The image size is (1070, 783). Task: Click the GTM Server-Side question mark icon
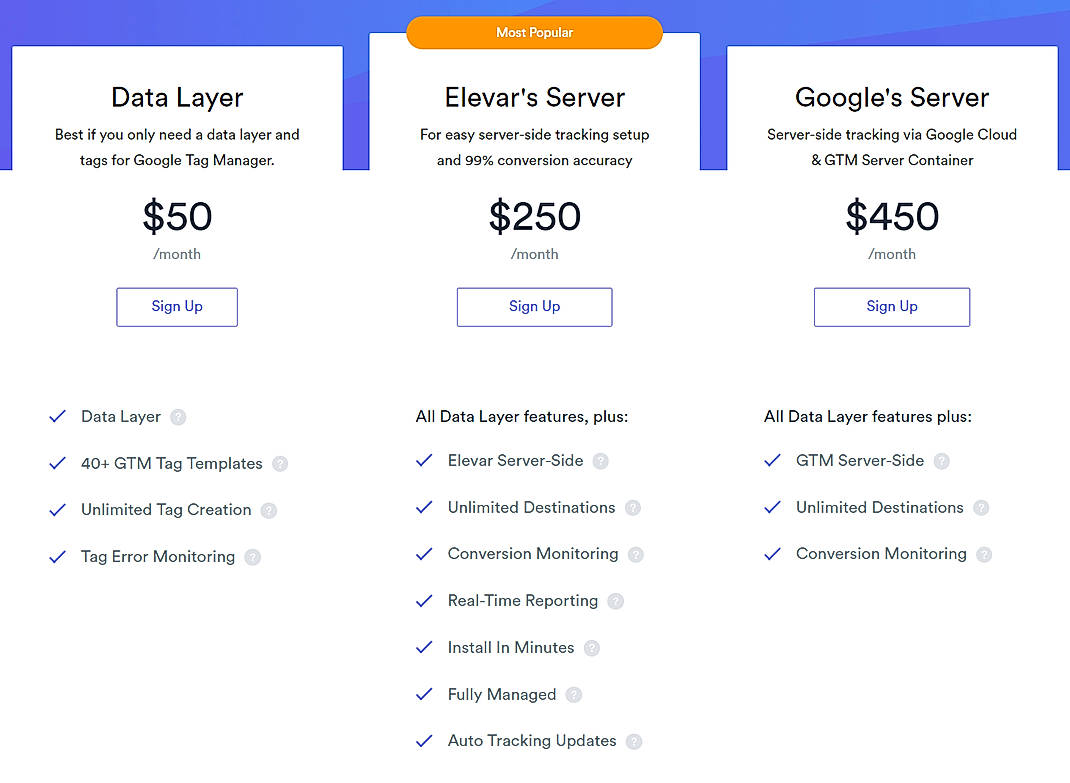941,461
